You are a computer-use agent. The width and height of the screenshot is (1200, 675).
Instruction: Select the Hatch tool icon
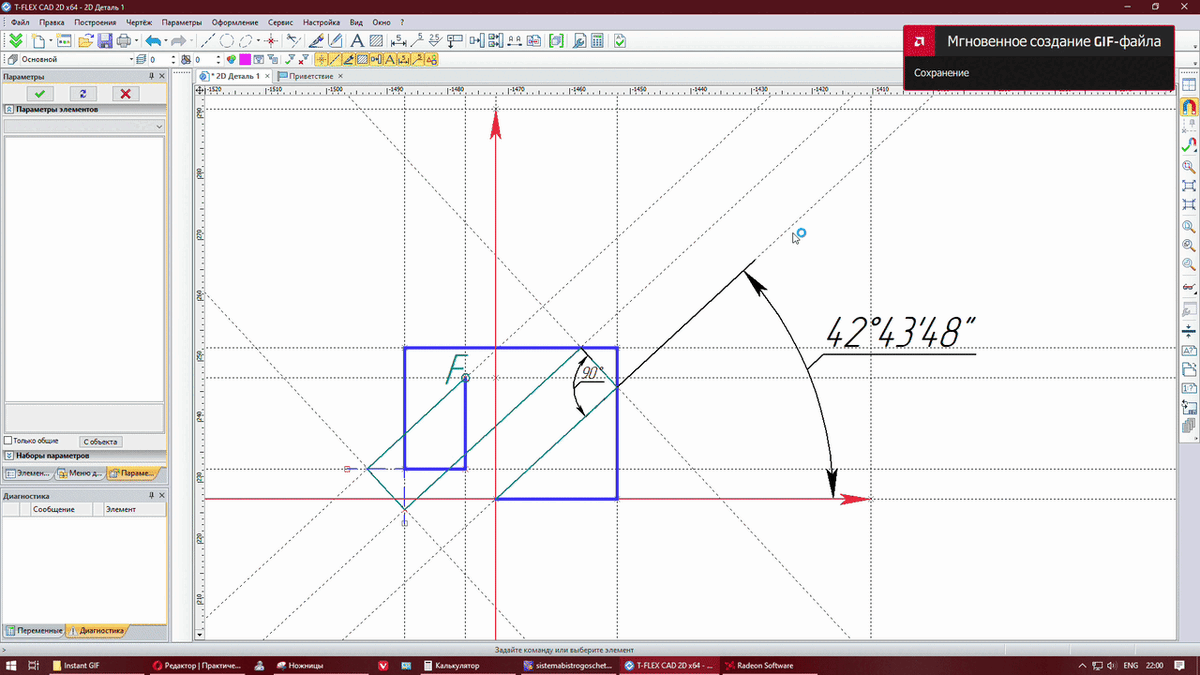[376, 41]
